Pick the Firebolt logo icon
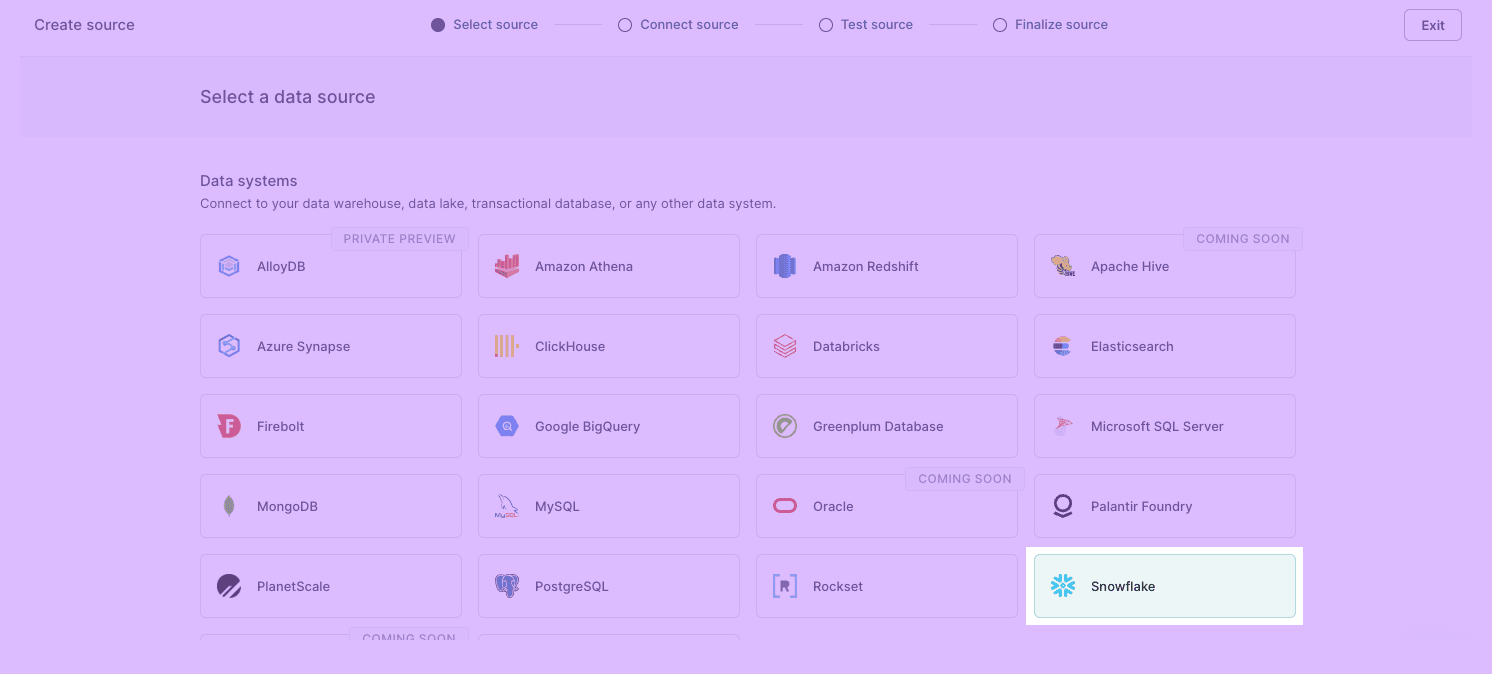The height and width of the screenshot is (674, 1492). (229, 426)
